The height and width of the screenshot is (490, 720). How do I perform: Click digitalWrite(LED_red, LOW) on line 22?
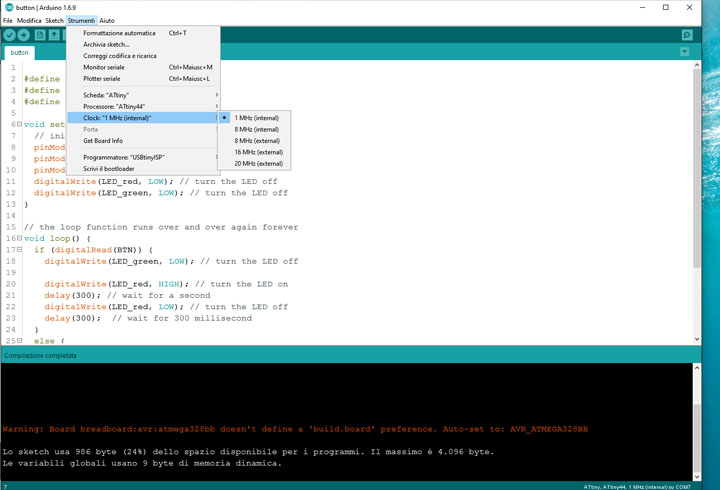click(x=166, y=307)
